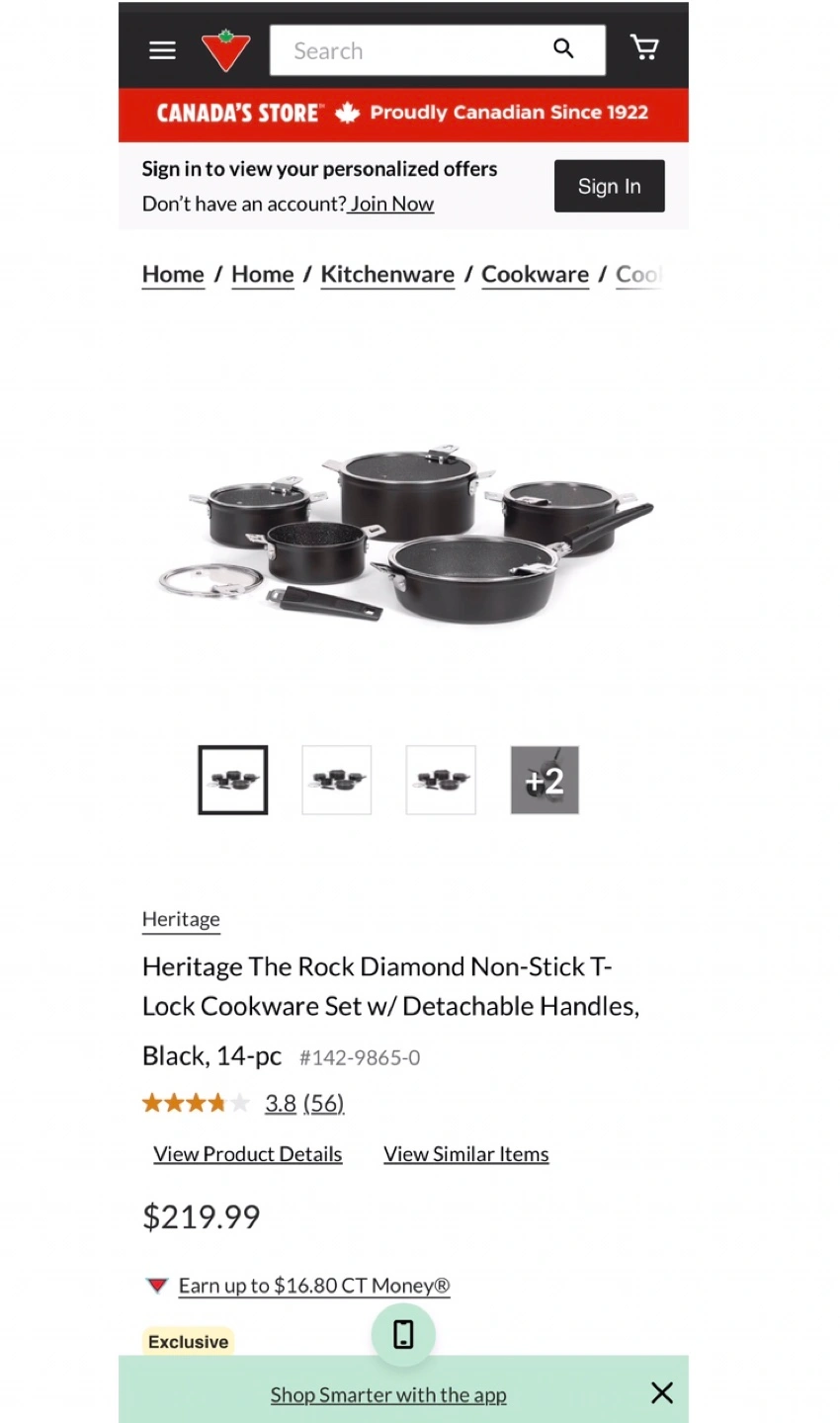Viewport: 840px width, 1423px height.
Task: Click View Similar Items link
Action: (466, 1154)
